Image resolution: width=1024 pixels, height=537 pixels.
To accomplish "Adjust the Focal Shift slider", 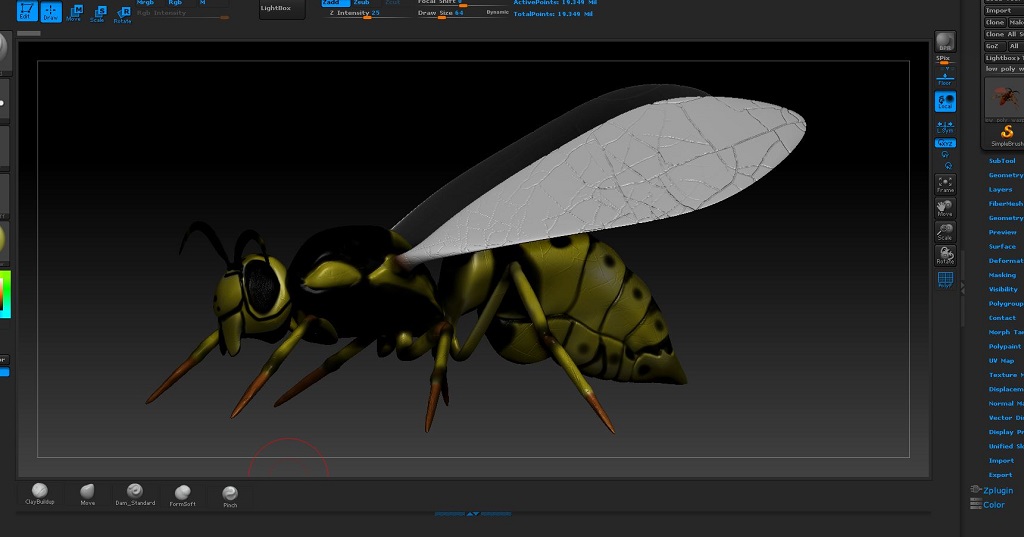I will (461, 3).
